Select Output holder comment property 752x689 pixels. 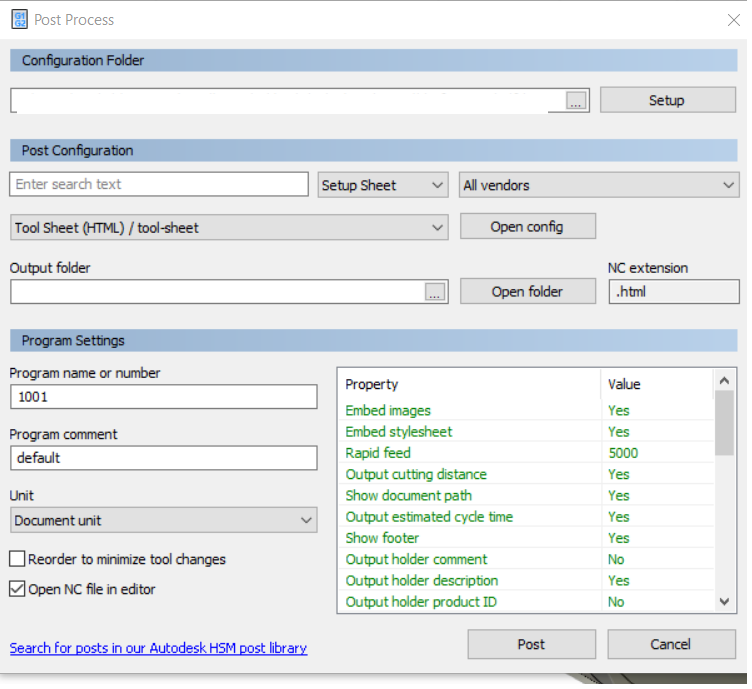click(416, 559)
